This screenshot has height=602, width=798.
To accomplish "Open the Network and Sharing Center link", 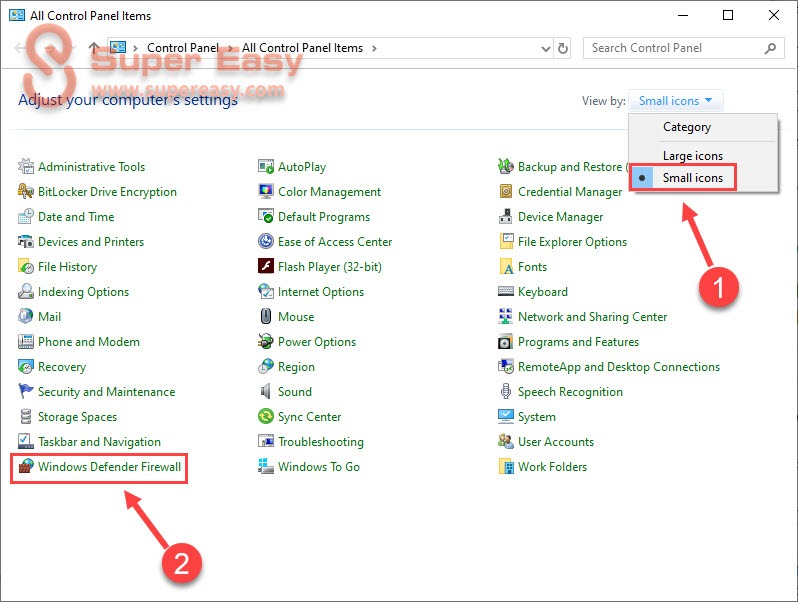I will [592, 317].
